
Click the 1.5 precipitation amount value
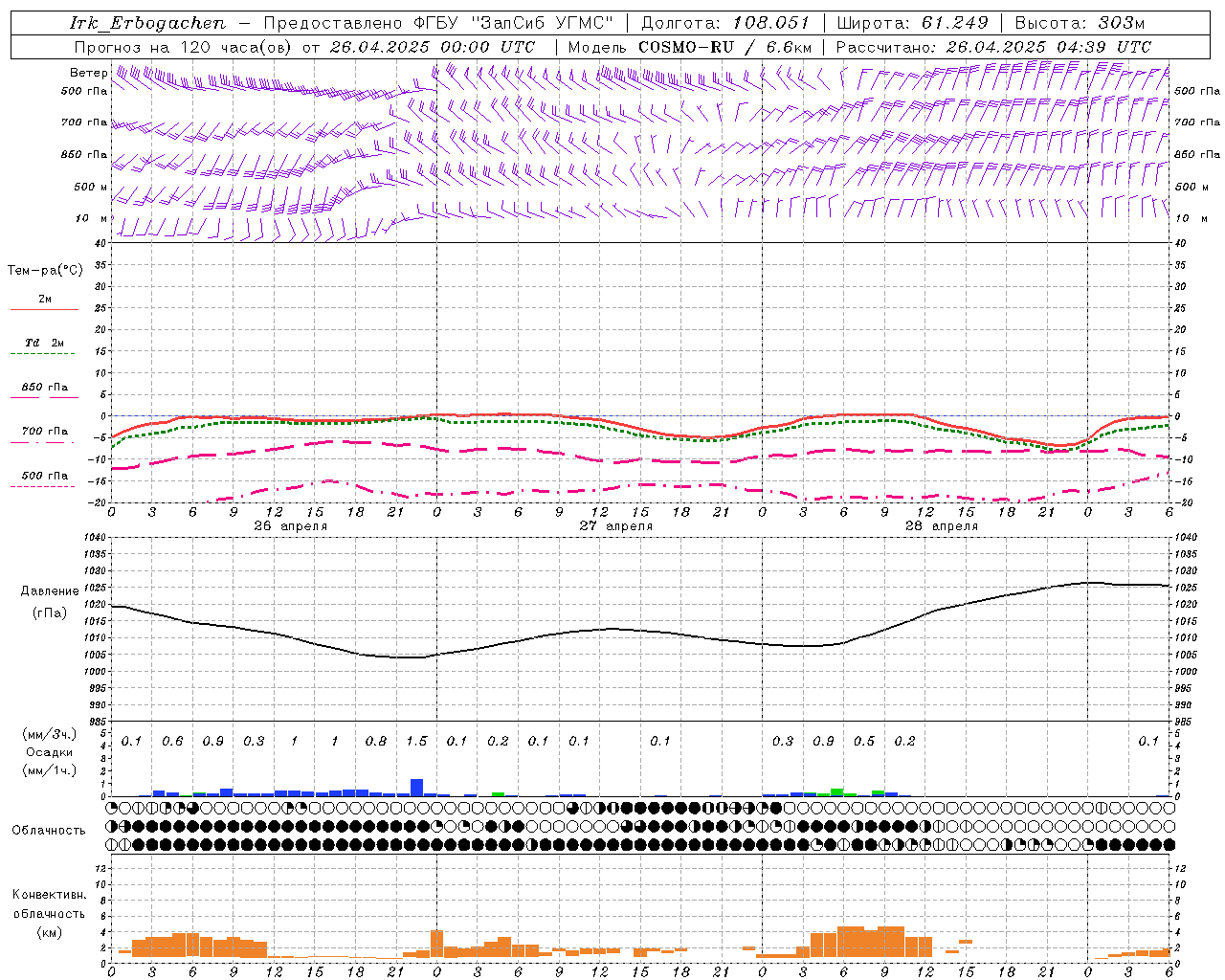[x=416, y=742]
